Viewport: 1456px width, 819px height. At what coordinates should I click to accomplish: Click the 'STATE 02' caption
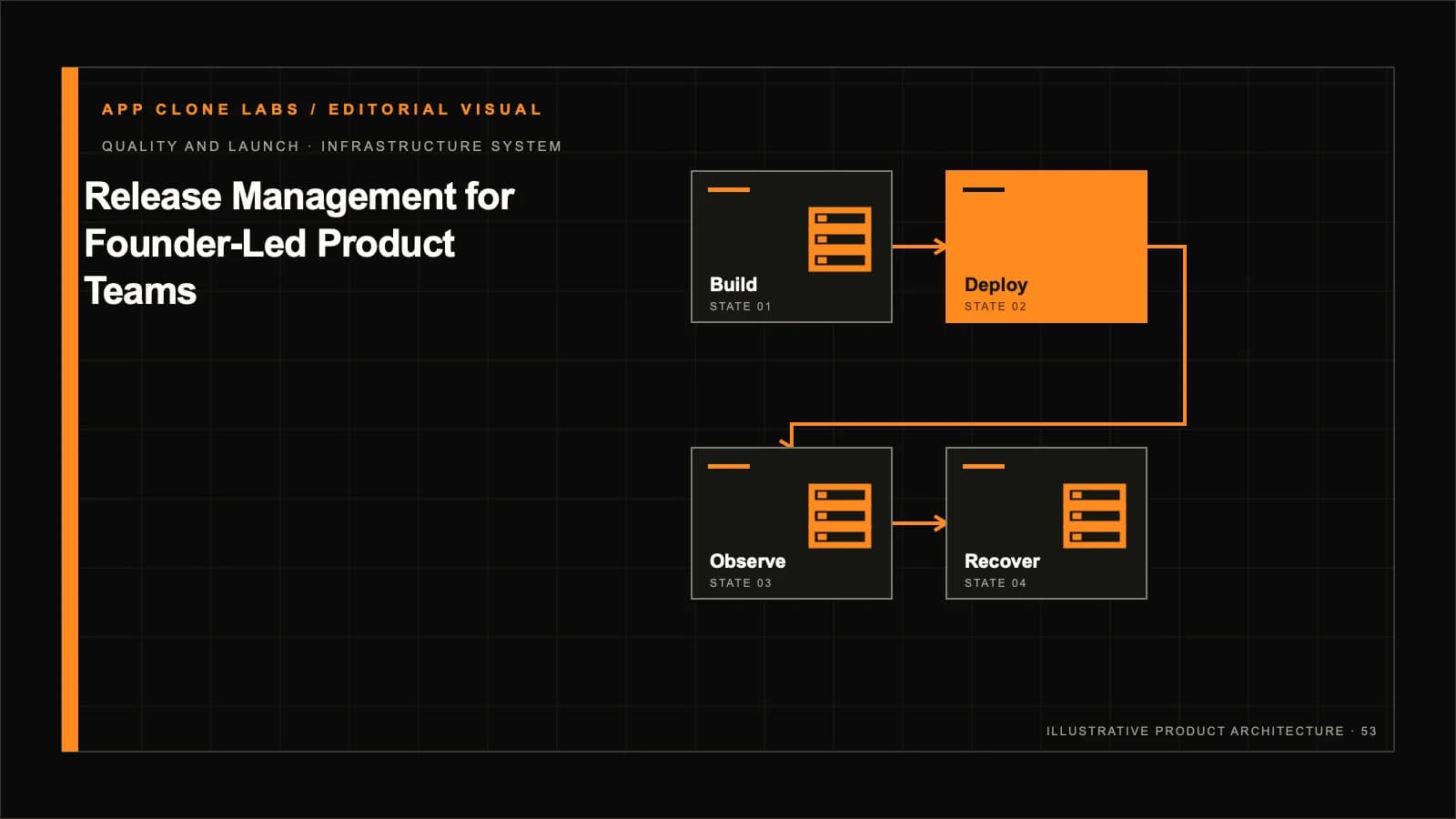996,307
